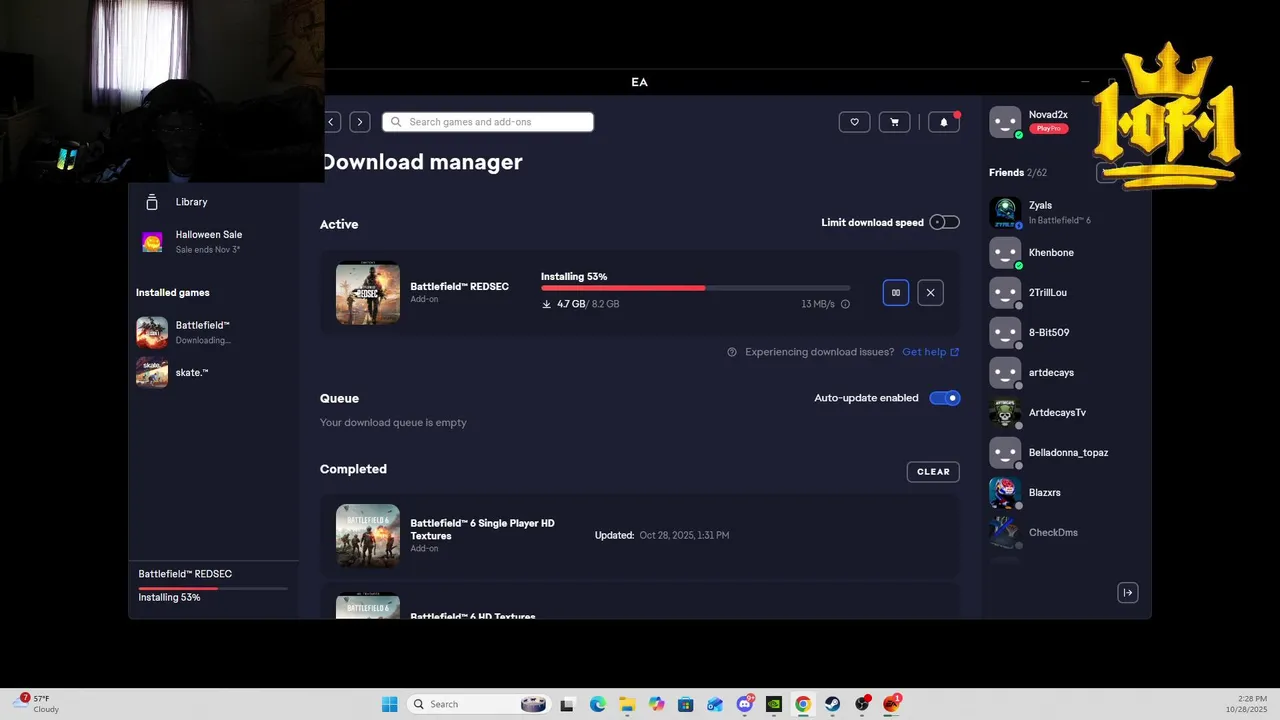
Task: Open the wishlist heart icon
Action: [854, 122]
